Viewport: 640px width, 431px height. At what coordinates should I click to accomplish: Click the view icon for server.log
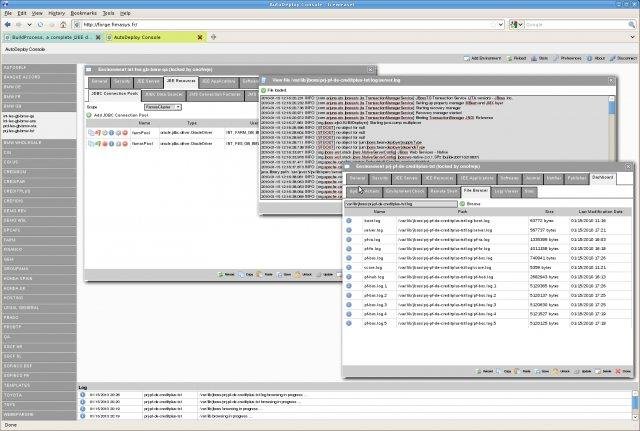[x=349, y=230]
